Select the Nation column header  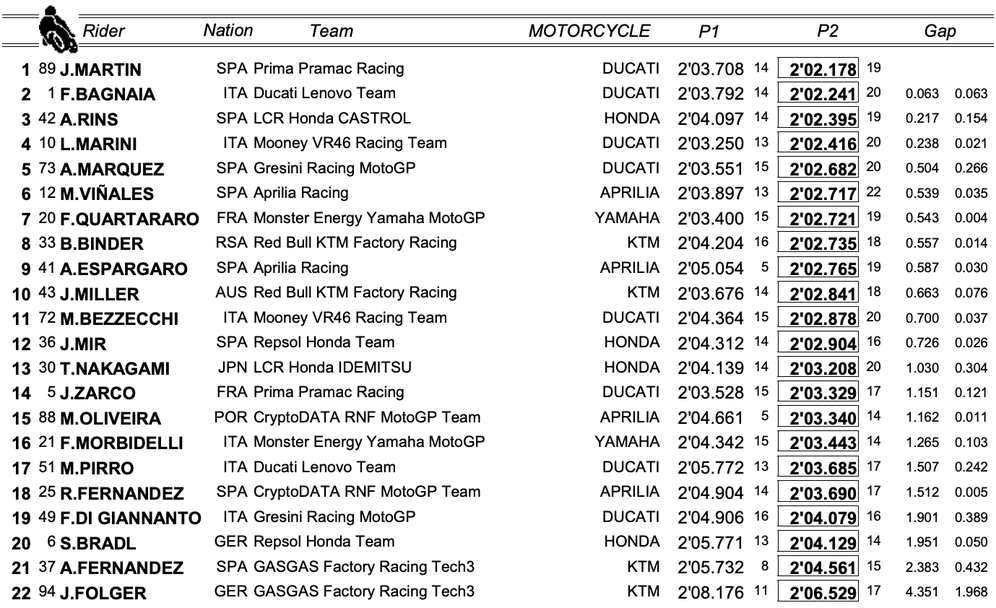tap(228, 30)
